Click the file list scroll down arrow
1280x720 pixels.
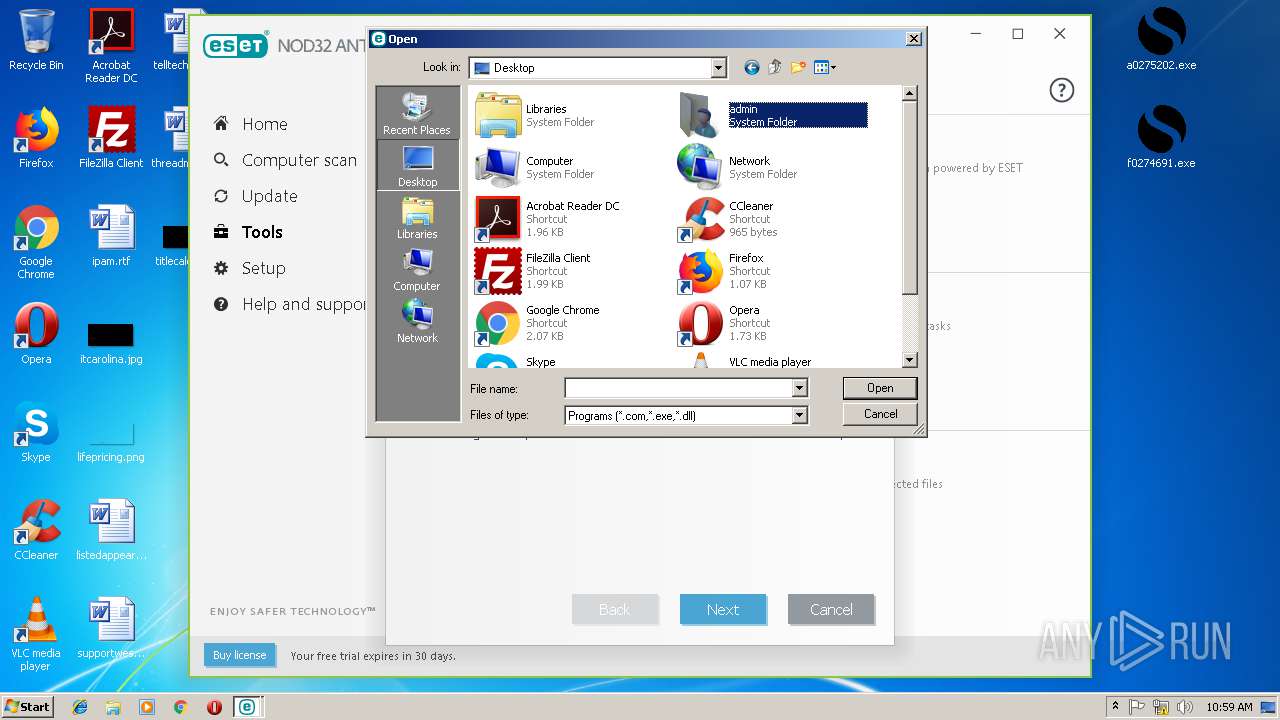pos(909,360)
